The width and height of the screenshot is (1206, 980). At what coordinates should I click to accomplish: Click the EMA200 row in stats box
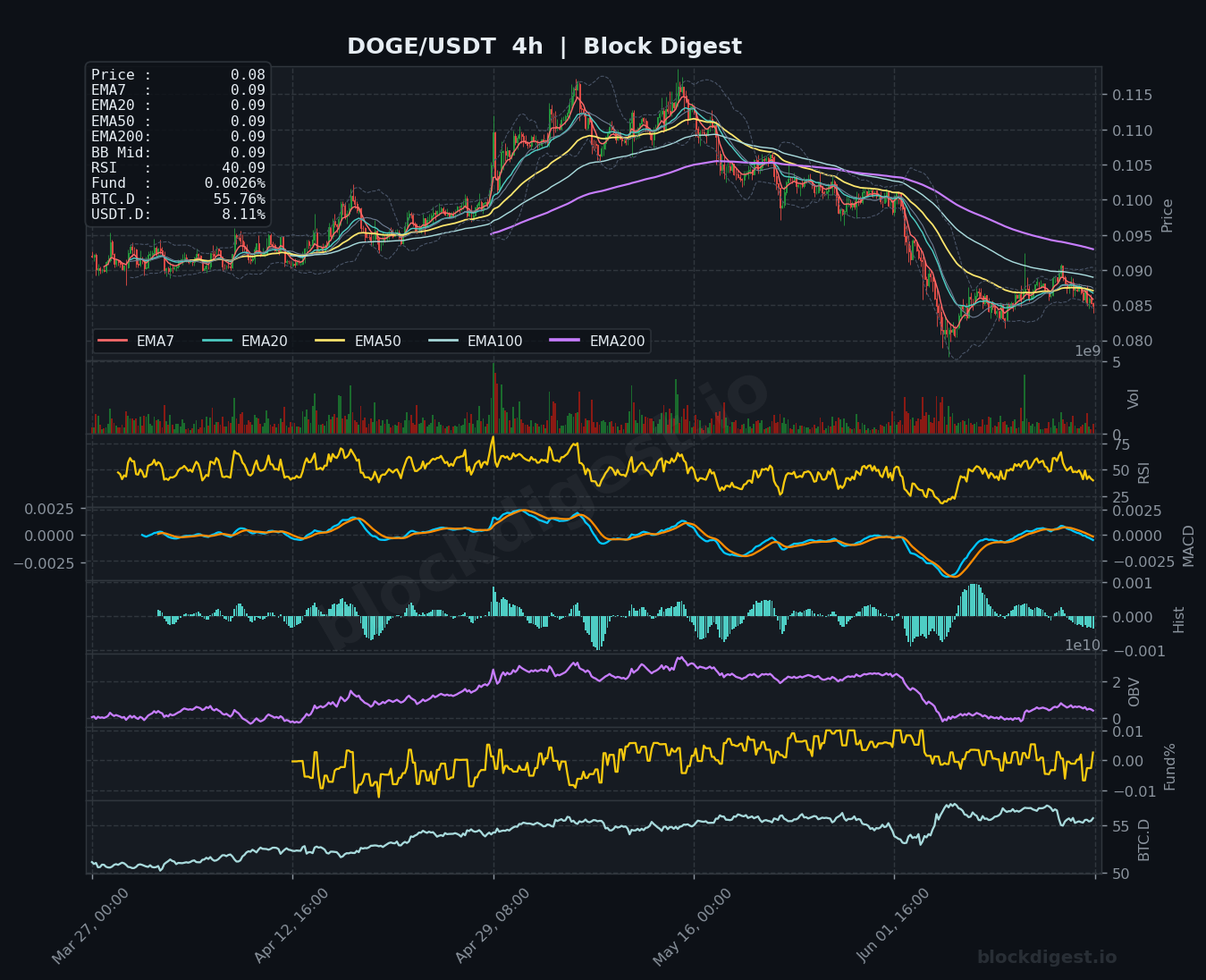point(178,137)
